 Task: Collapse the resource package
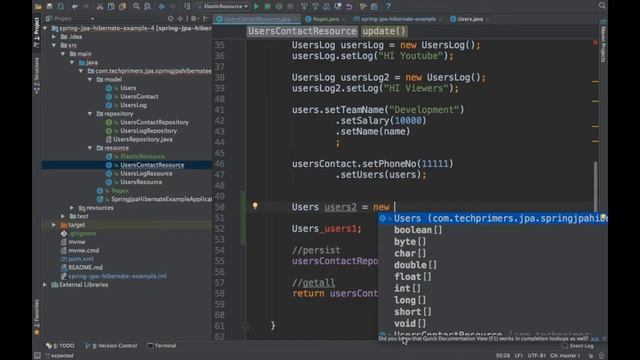[x=90, y=148]
